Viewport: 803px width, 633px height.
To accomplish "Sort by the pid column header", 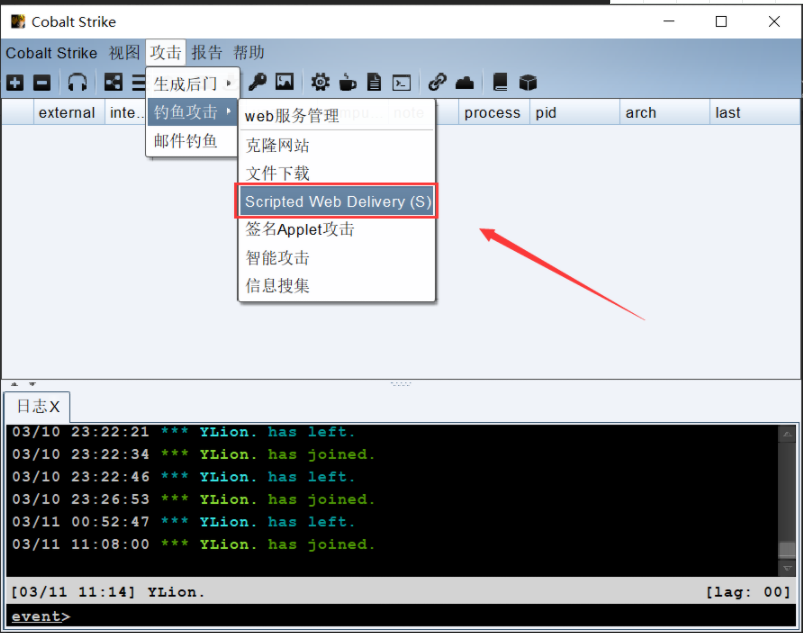I will [575, 113].
